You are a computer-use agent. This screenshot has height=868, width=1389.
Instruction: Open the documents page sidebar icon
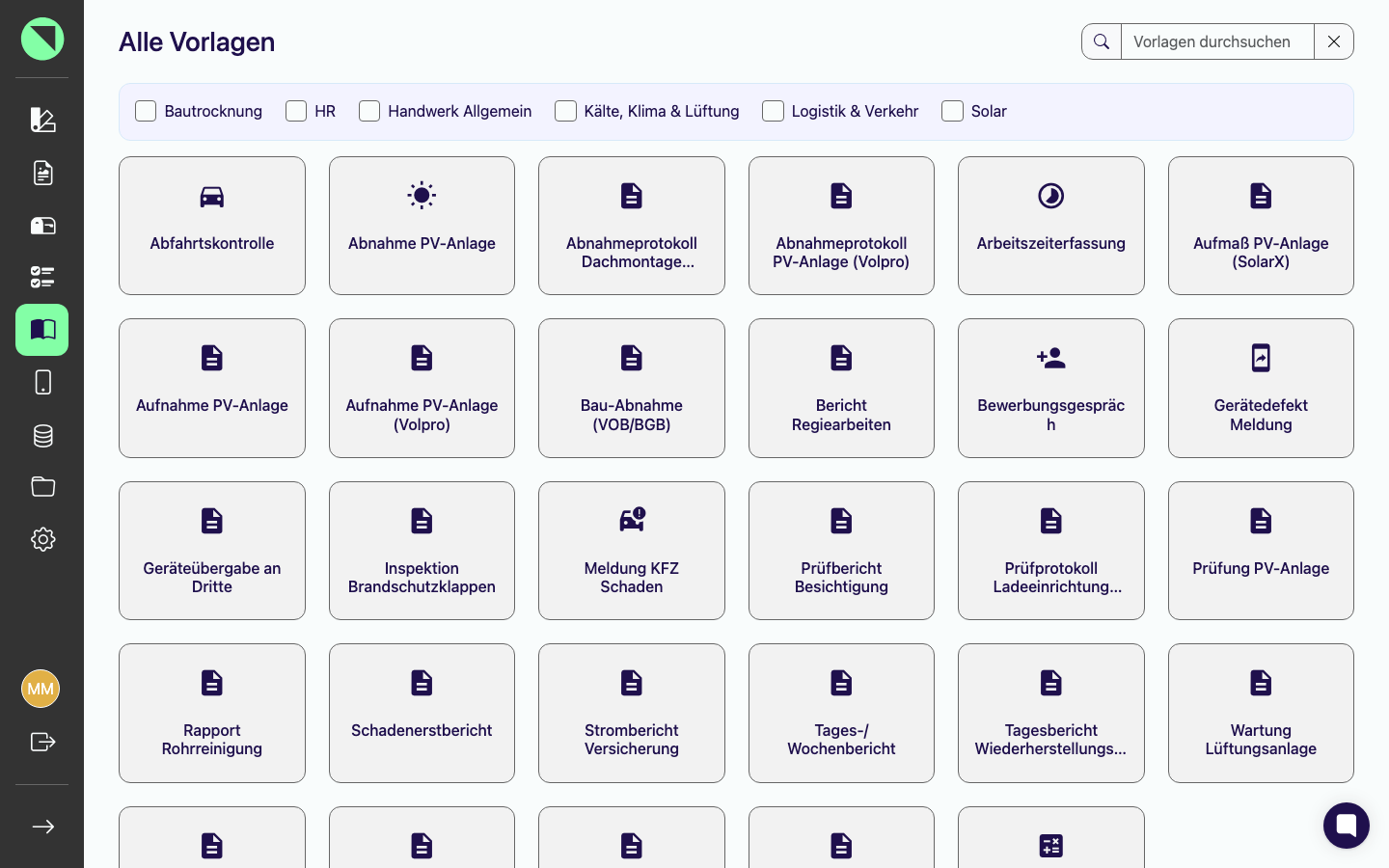[42, 173]
